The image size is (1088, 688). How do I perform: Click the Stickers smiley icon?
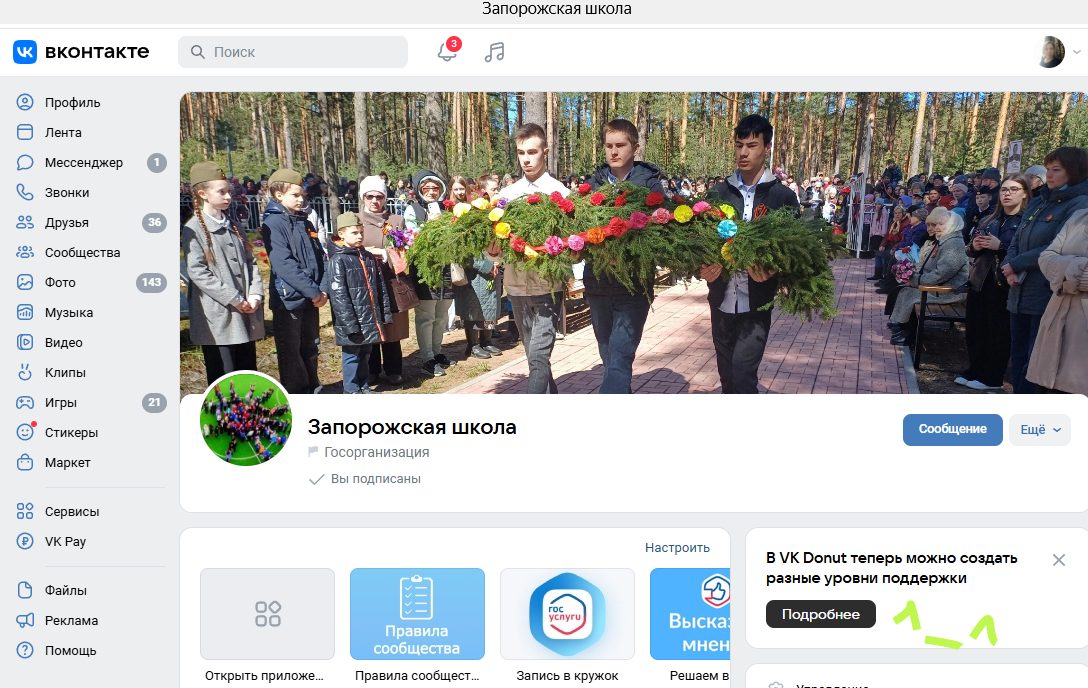[25, 432]
